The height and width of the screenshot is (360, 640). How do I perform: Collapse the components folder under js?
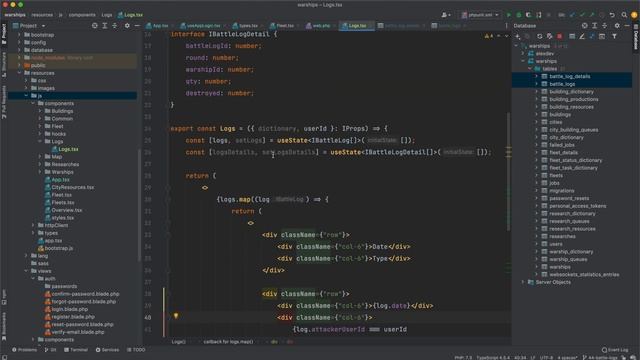tap(33, 103)
